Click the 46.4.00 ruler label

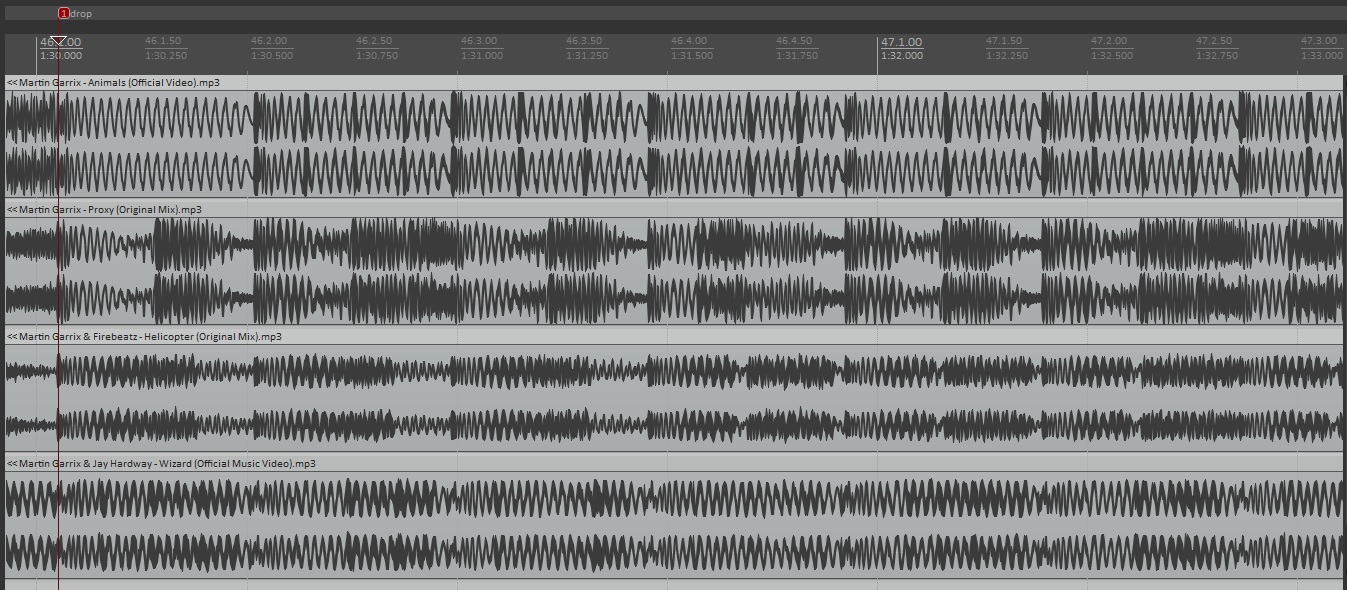(x=689, y=42)
